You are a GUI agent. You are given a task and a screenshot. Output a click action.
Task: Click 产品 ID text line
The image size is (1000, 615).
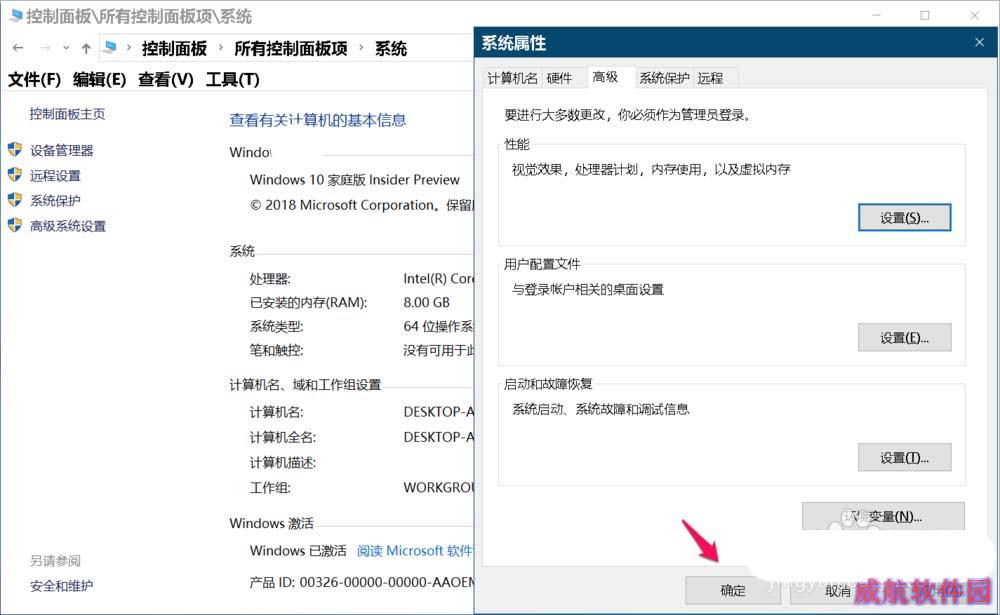pyautogui.click(x=362, y=582)
